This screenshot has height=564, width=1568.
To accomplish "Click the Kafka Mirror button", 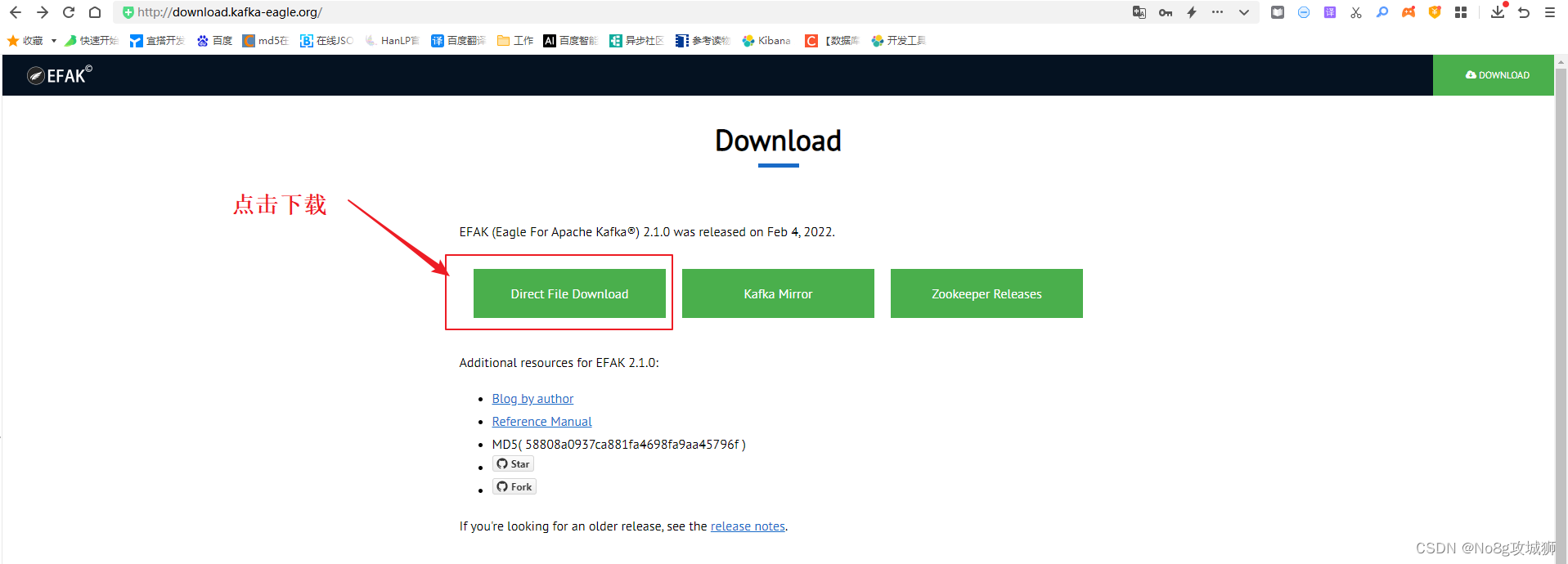I will pos(778,293).
